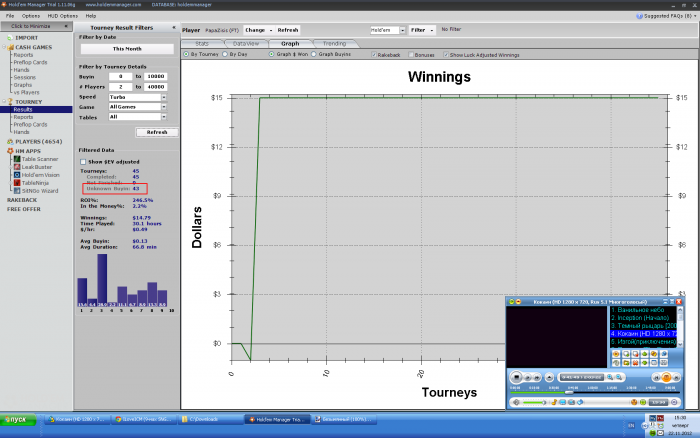Switch to the Stats tab
Screen dimensions: 700x438
point(202,44)
